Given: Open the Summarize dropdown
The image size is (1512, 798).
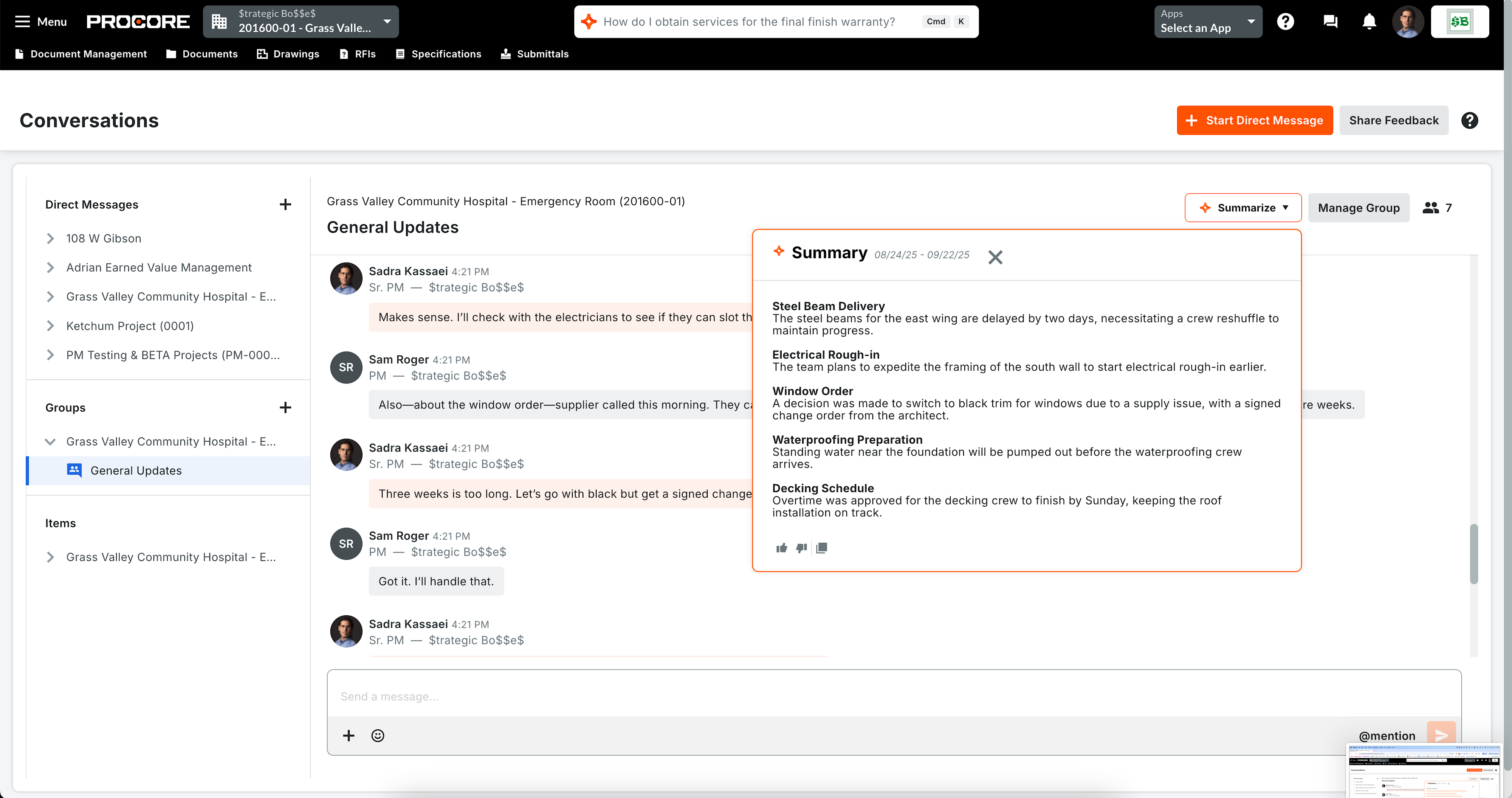Looking at the screenshot, I should (x=1243, y=208).
